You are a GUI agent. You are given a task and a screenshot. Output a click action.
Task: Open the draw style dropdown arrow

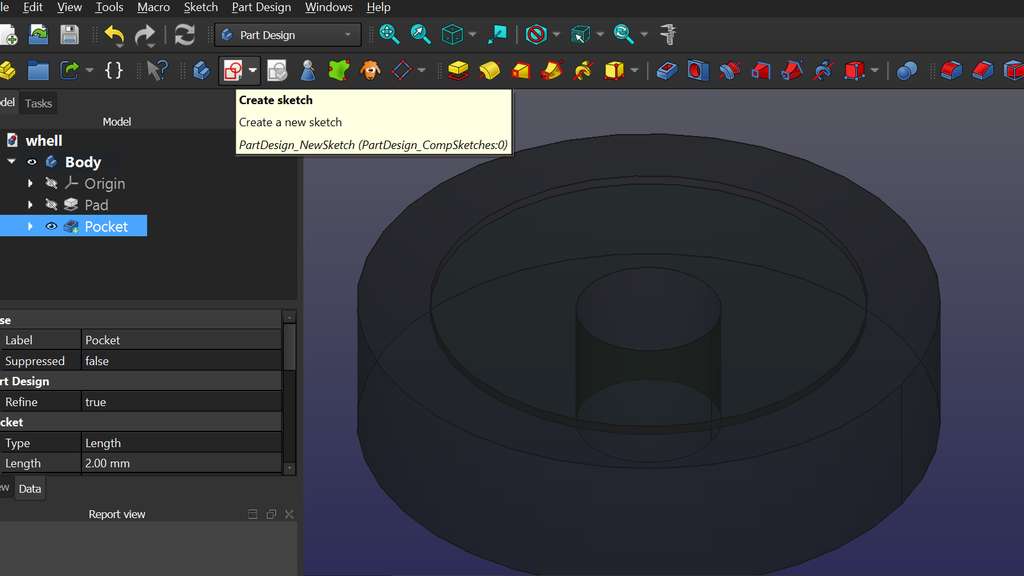[x=556, y=35]
